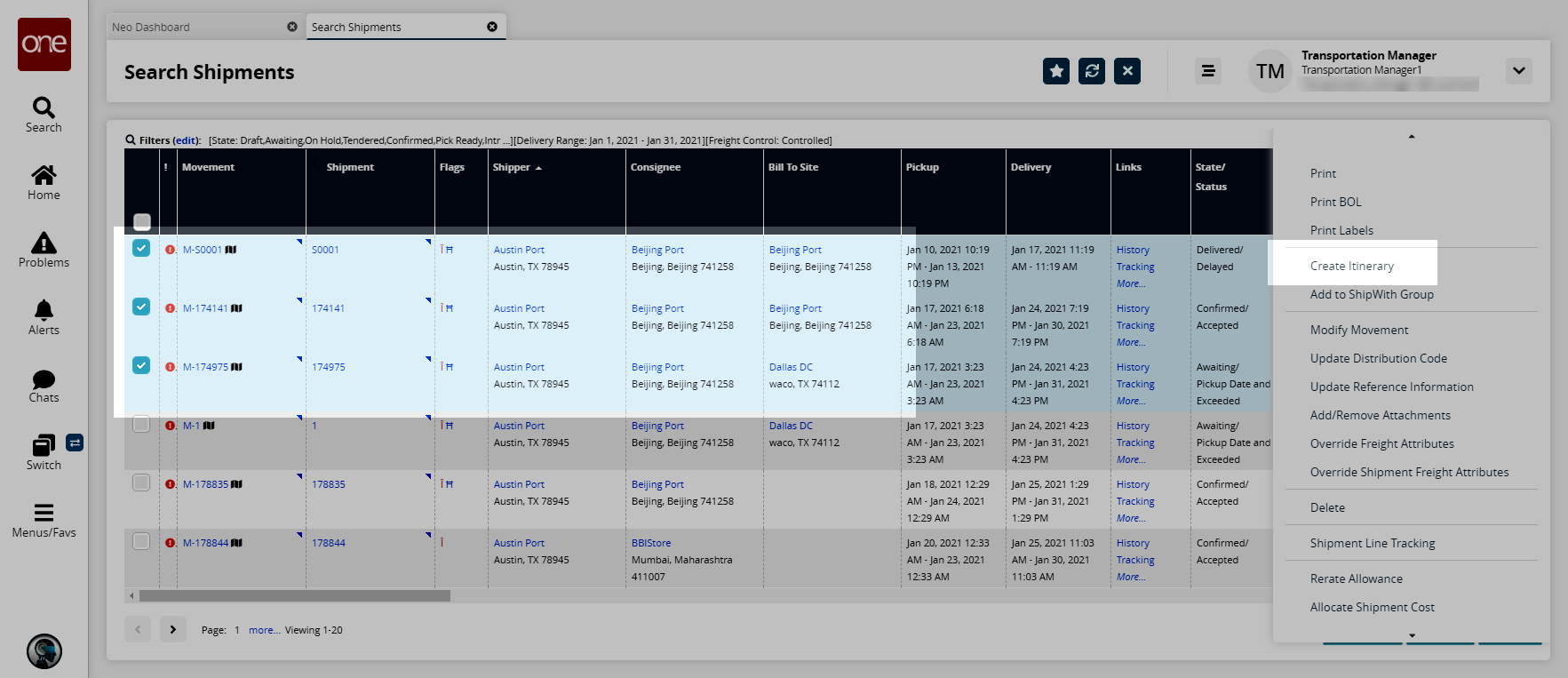Open the M-174141 movement link
1568x678 pixels.
pyautogui.click(x=205, y=308)
